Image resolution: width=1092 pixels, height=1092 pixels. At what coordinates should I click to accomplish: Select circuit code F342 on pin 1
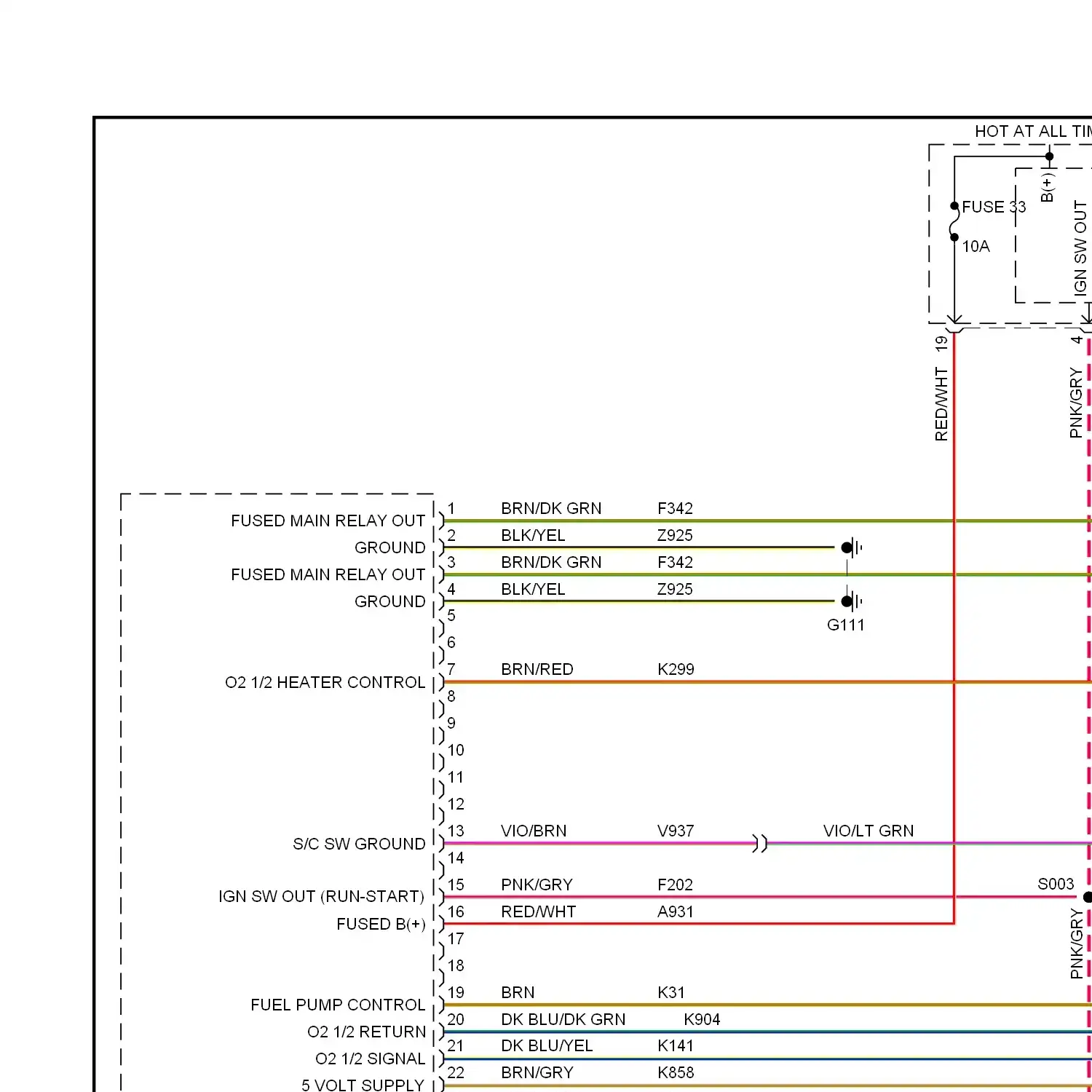coord(675,508)
